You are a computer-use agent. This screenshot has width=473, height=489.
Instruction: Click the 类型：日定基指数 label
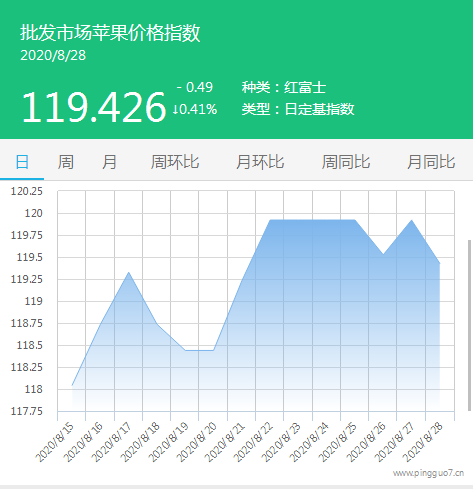click(298, 109)
